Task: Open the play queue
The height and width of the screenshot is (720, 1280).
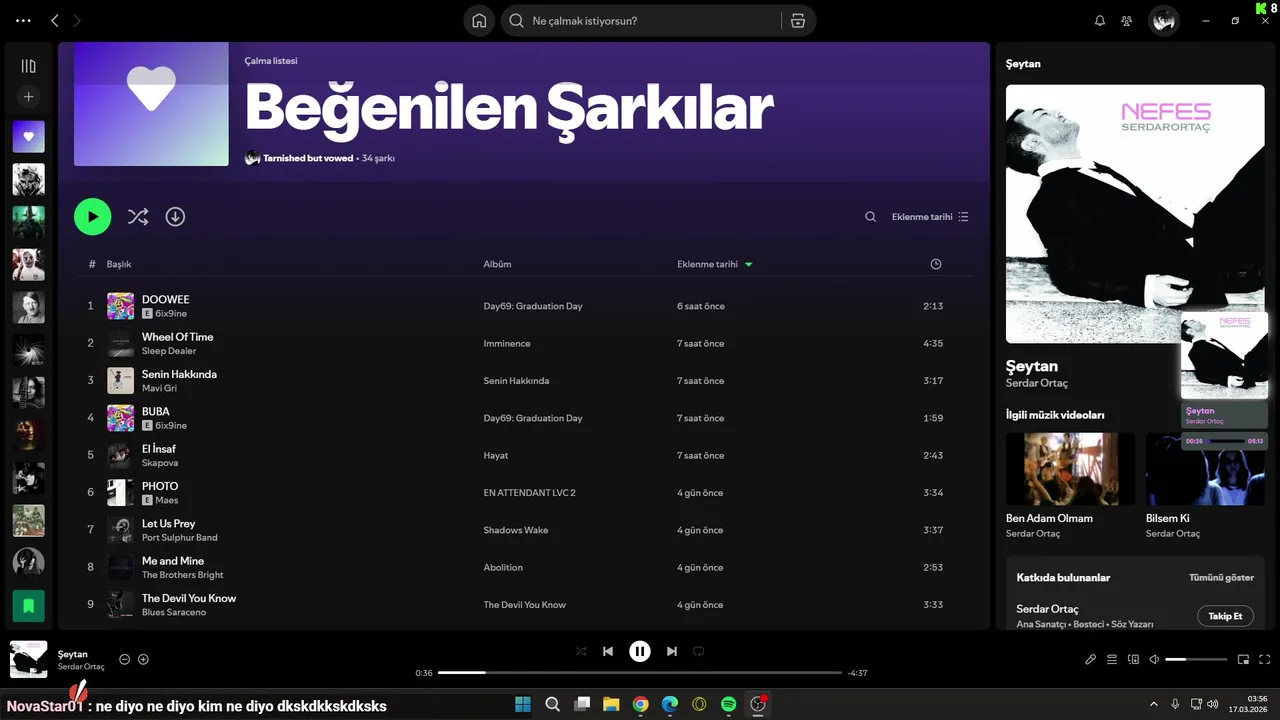Action: tap(1112, 659)
